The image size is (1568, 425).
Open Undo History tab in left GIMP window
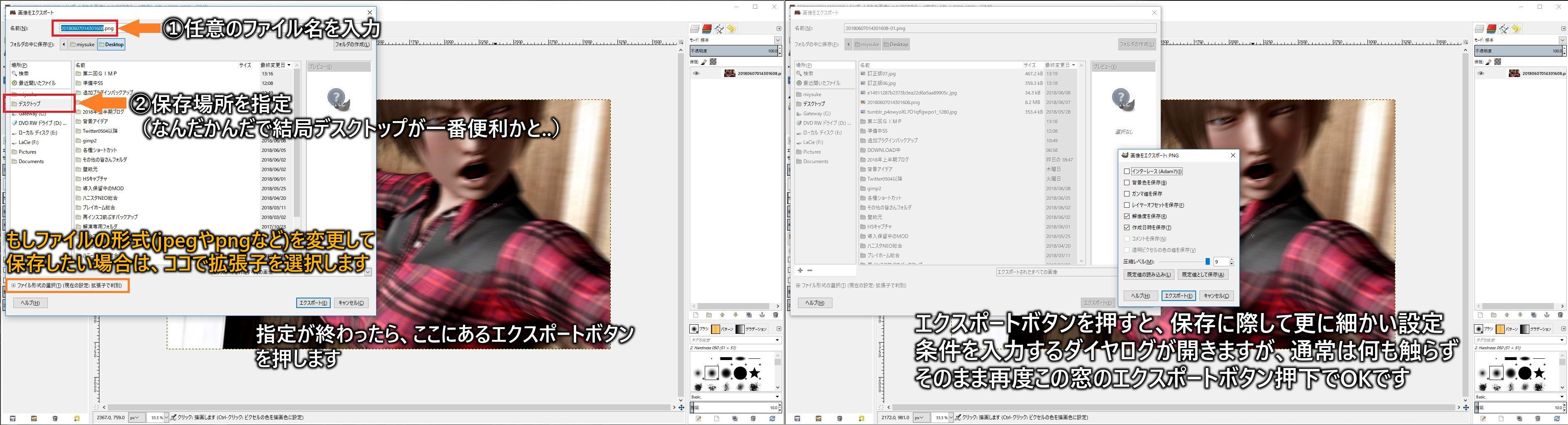[731, 29]
